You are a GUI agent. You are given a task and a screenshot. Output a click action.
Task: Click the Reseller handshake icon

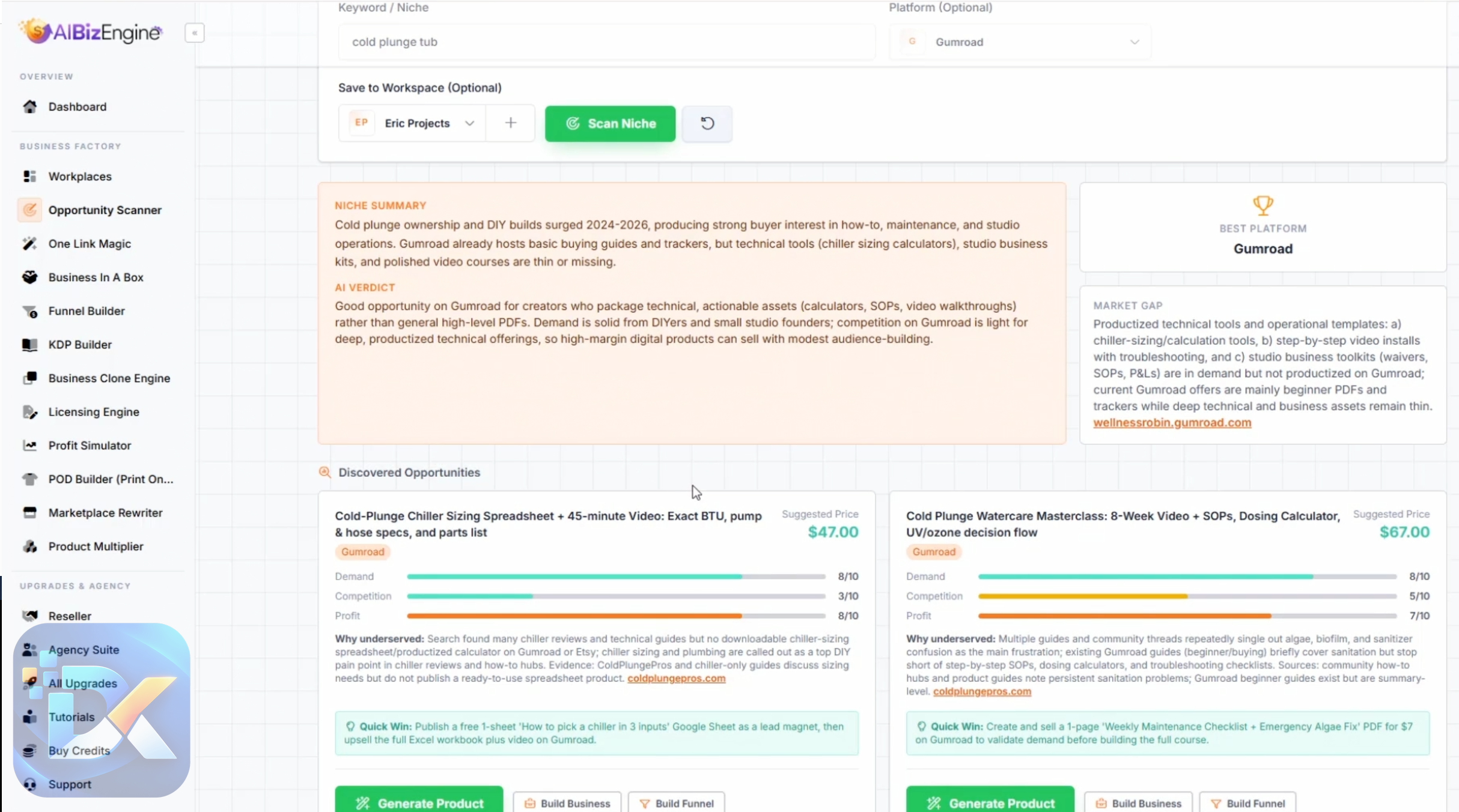pyautogui.click(x=29, y=616)
